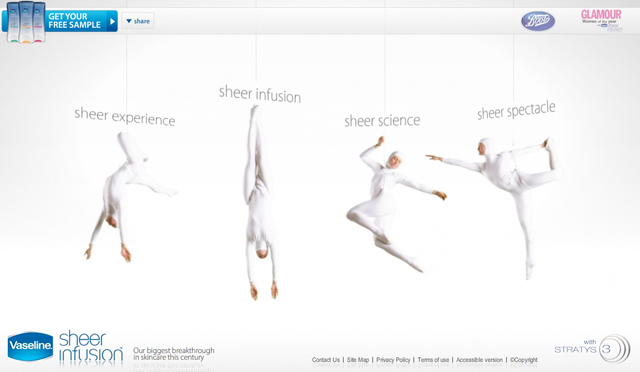Click the Vaseline logo
Screen dimensions: 640x372
(30, 346)
